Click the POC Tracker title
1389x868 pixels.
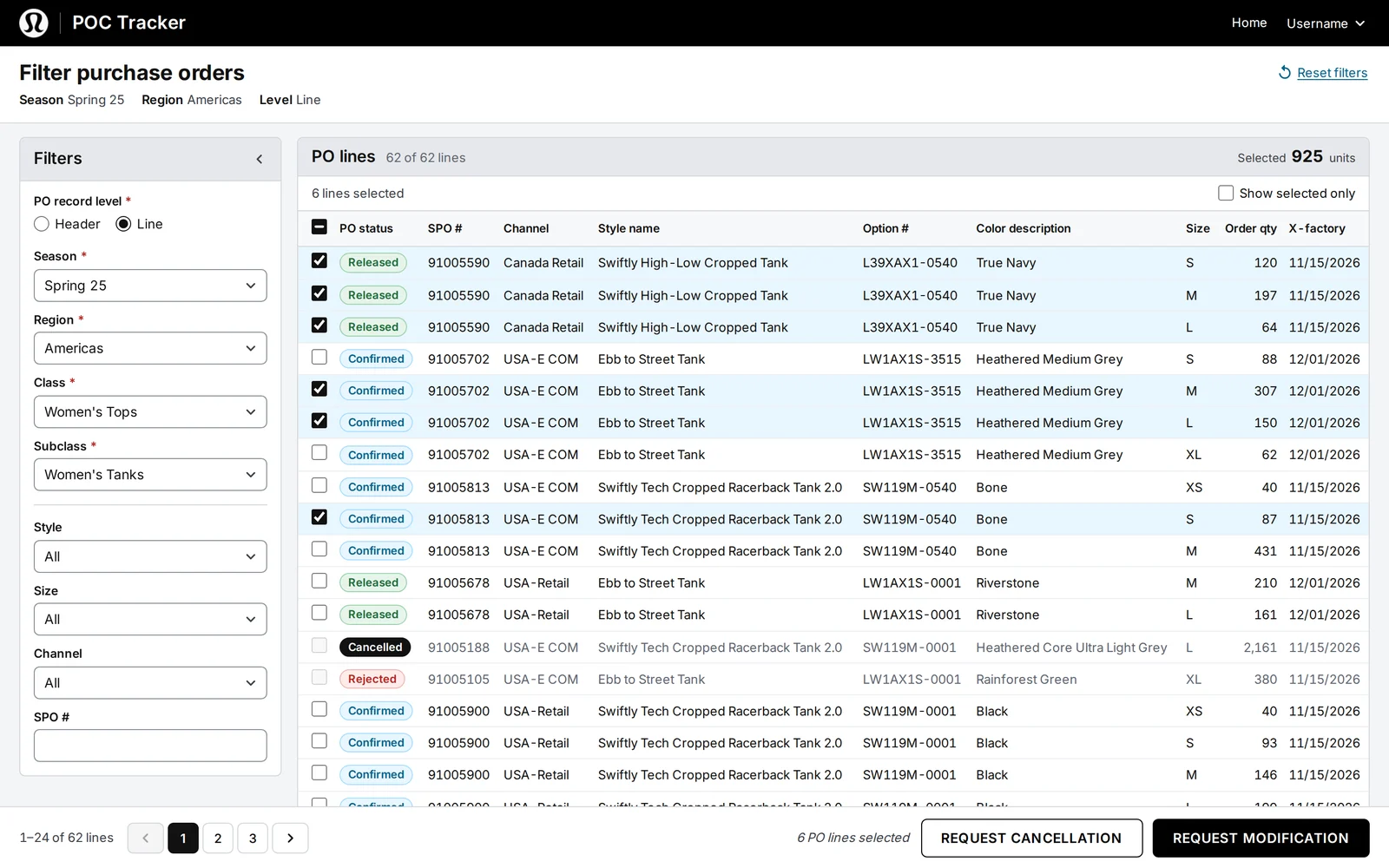128,23
